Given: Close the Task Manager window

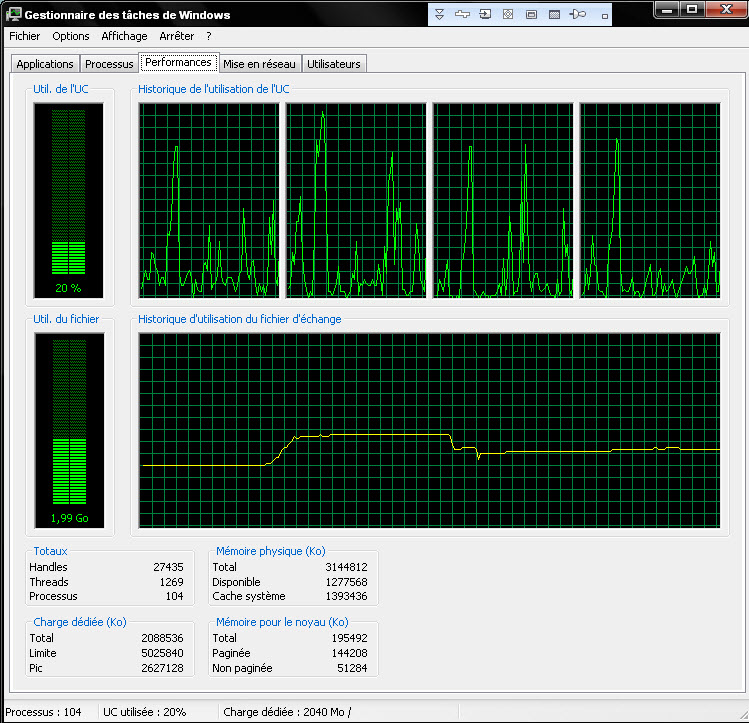Looking at the screenshot, I should coord(726,9).
